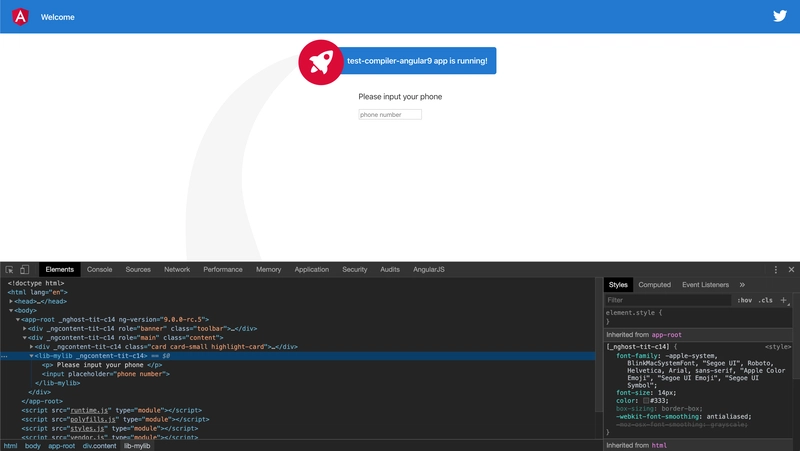This screenshot has width=800, height=451.
Task: Select the Styles sidebar tab
Action: 618,285
